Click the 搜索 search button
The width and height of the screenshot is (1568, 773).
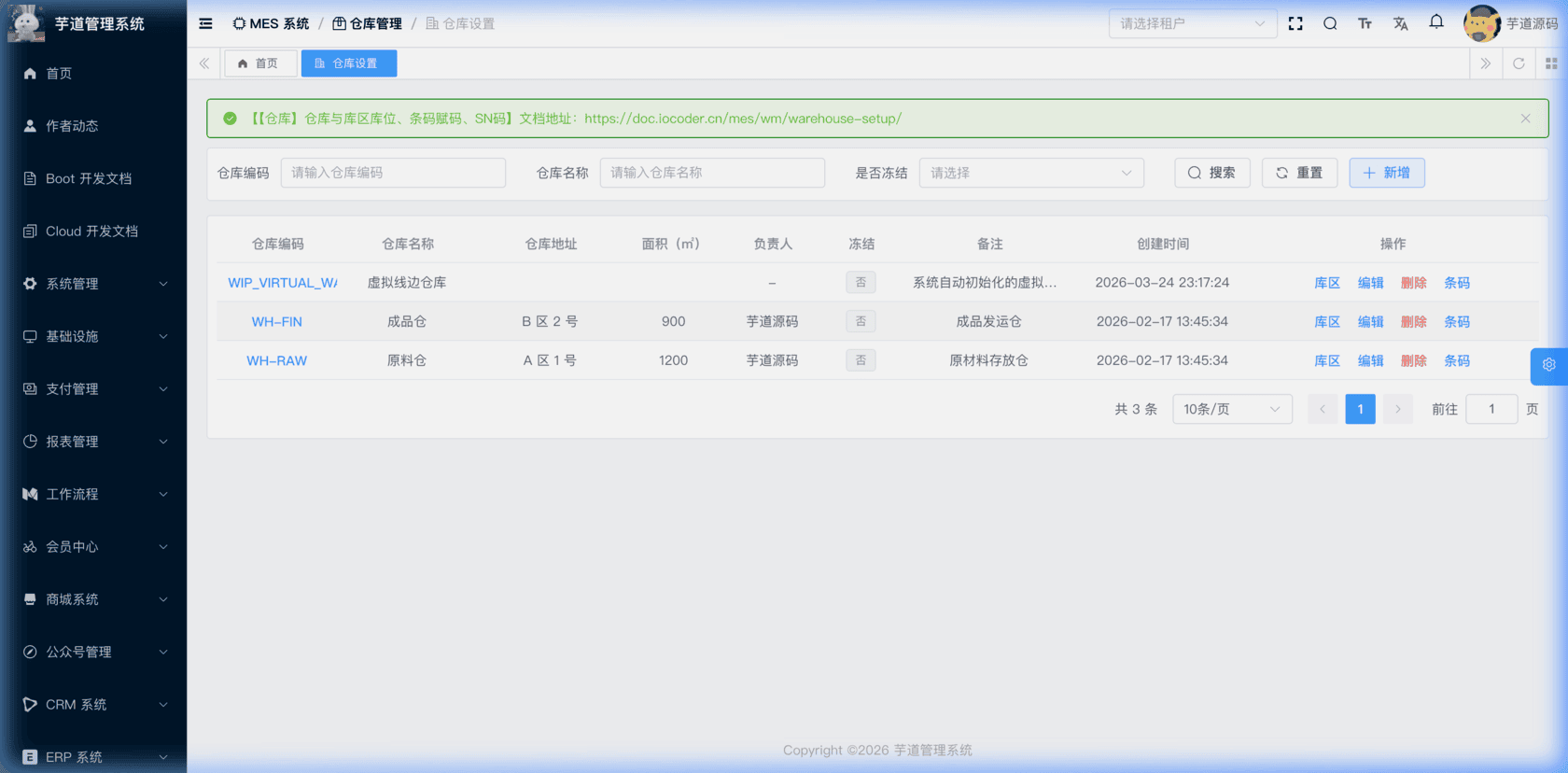[1211, 173]
